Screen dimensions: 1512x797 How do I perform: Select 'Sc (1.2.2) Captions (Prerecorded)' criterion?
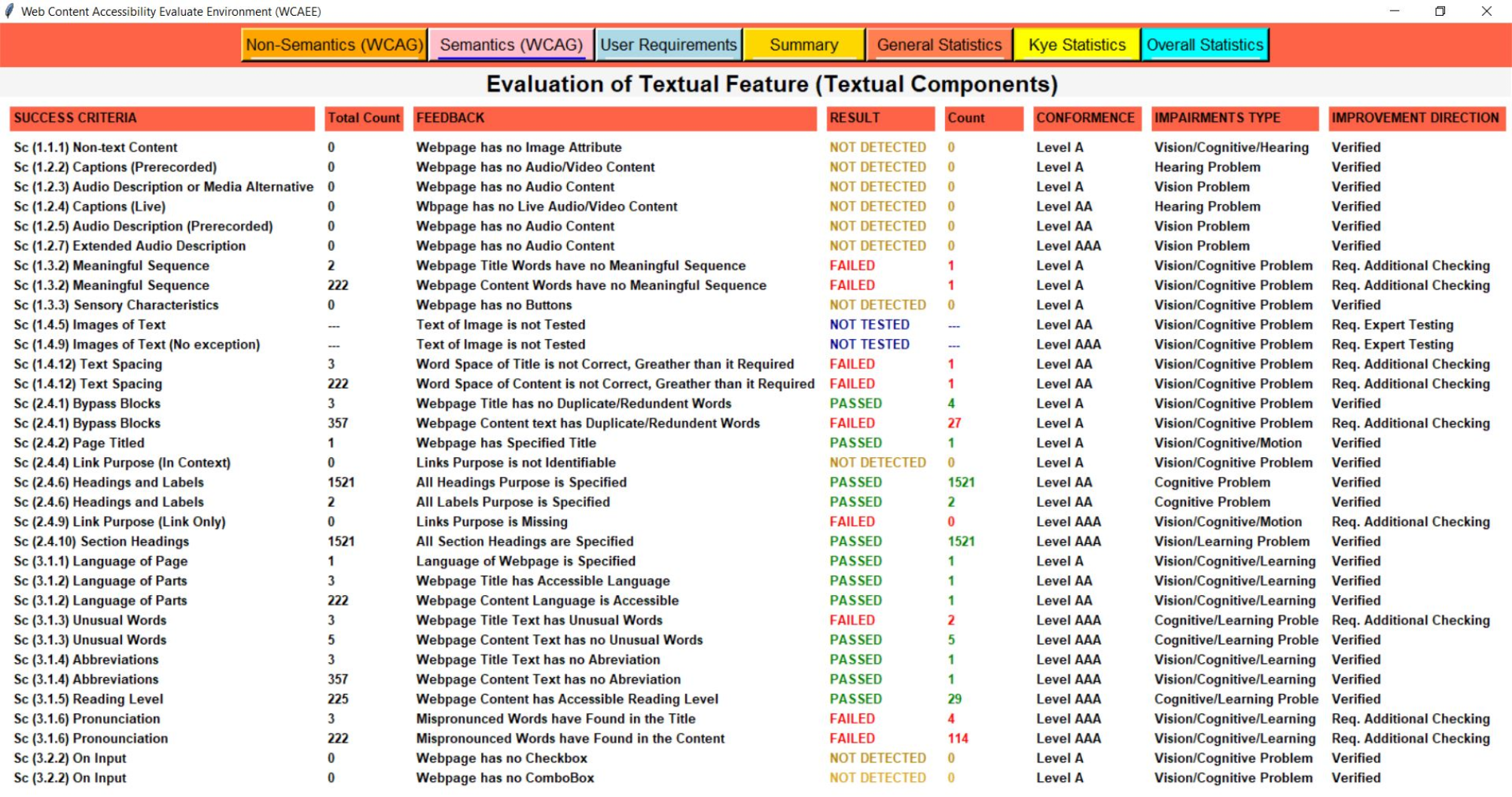click(x=115, y=167)
